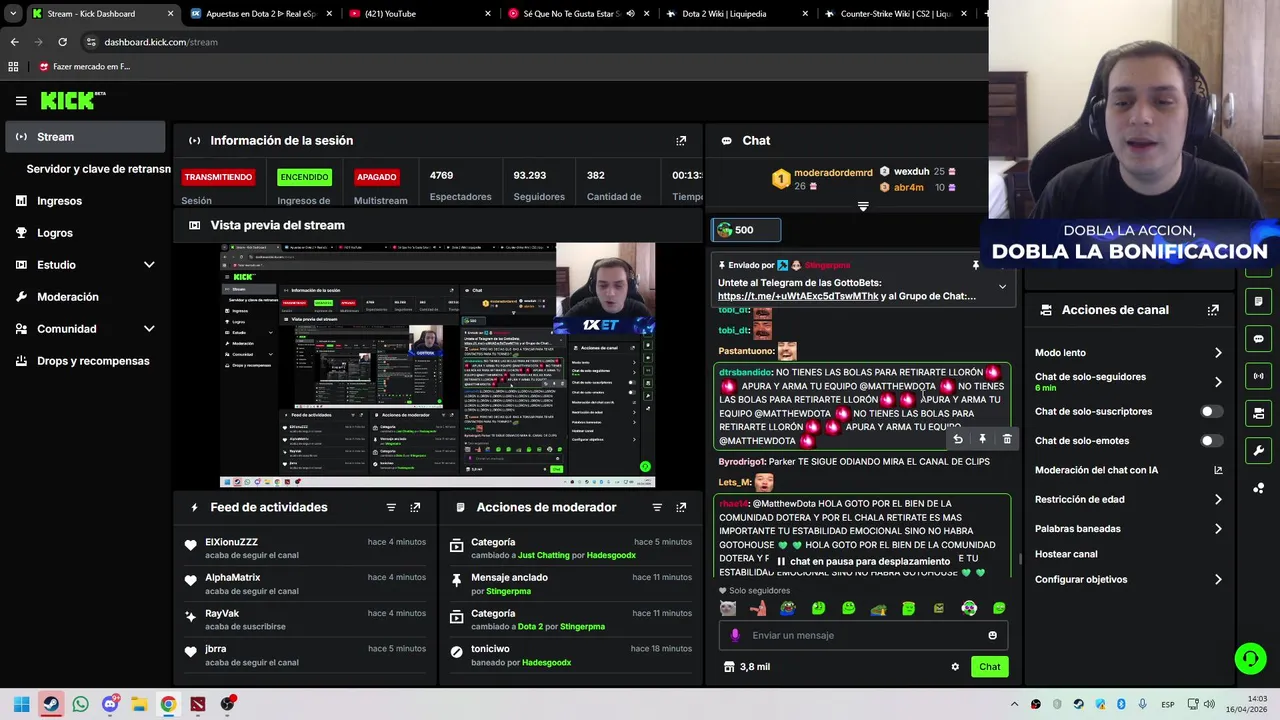Open Moderación del chat con IA external link
Screen dimensions: 1280x720
(1218, 470)
